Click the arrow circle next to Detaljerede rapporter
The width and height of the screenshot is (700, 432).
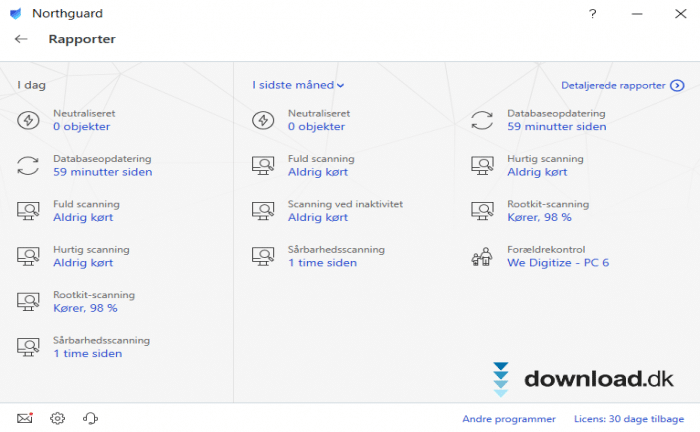[x=677, y=86]
